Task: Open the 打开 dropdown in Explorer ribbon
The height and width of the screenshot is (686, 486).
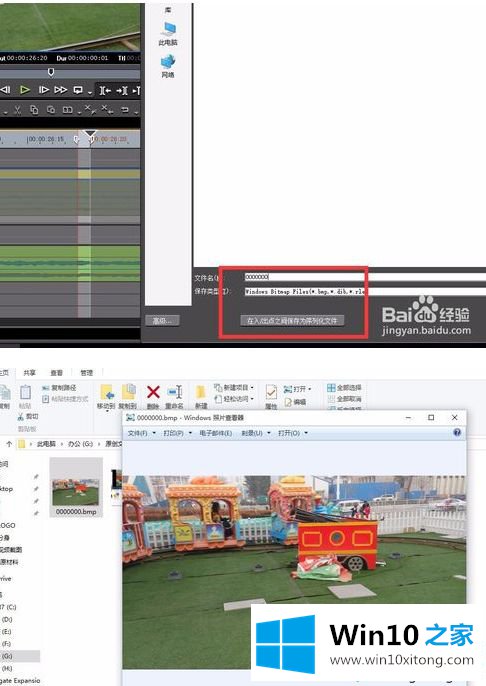Action: pyautogui.click(x=297, y=389)
